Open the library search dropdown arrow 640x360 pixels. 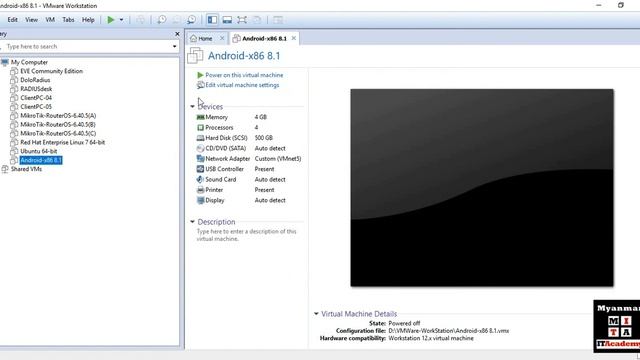tap(175, 46)
